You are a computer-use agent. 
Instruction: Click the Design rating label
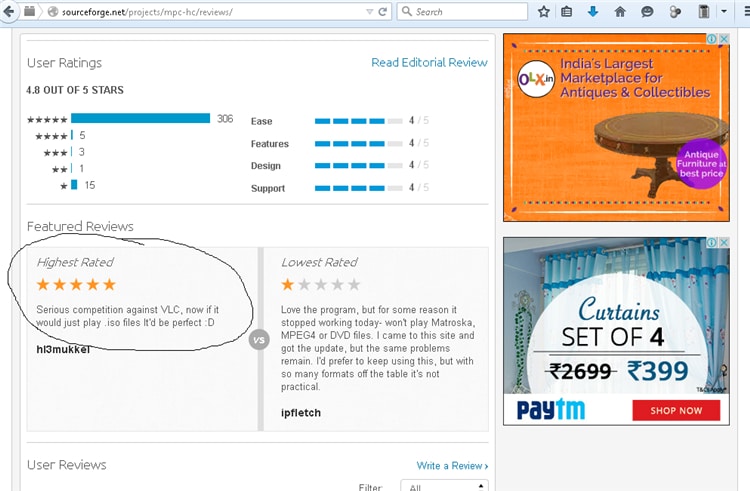pos(265,166)
